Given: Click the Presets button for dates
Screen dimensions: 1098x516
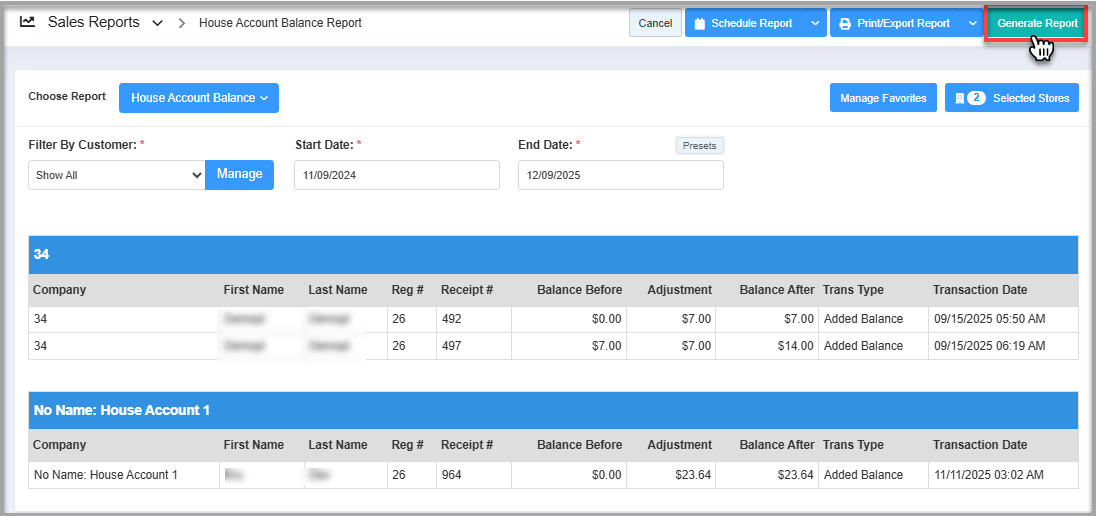Looking at the screenshot, I should (x=699, y=146).
